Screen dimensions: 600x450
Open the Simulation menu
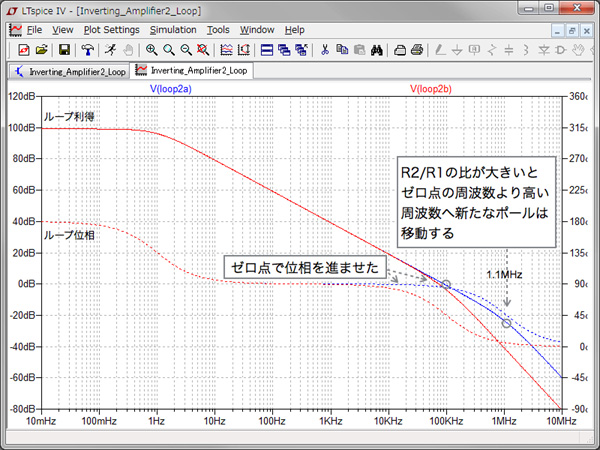pos(173,30)
